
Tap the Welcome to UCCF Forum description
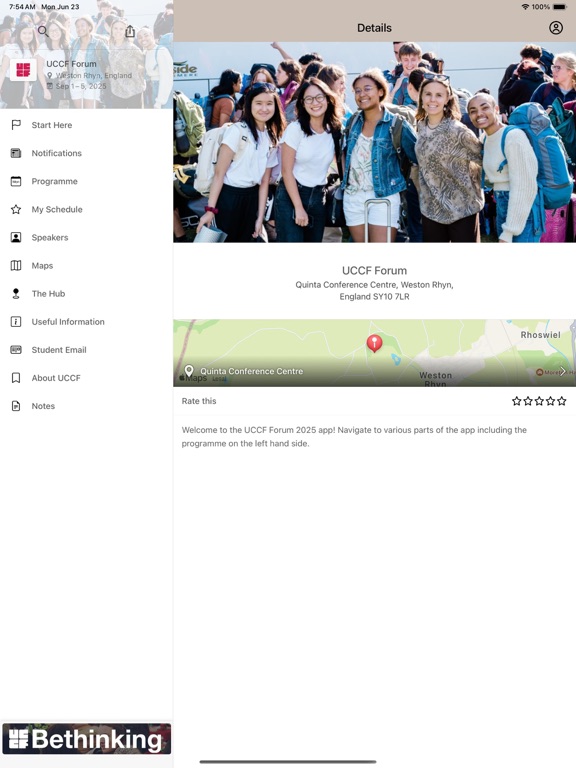point(354,436)
